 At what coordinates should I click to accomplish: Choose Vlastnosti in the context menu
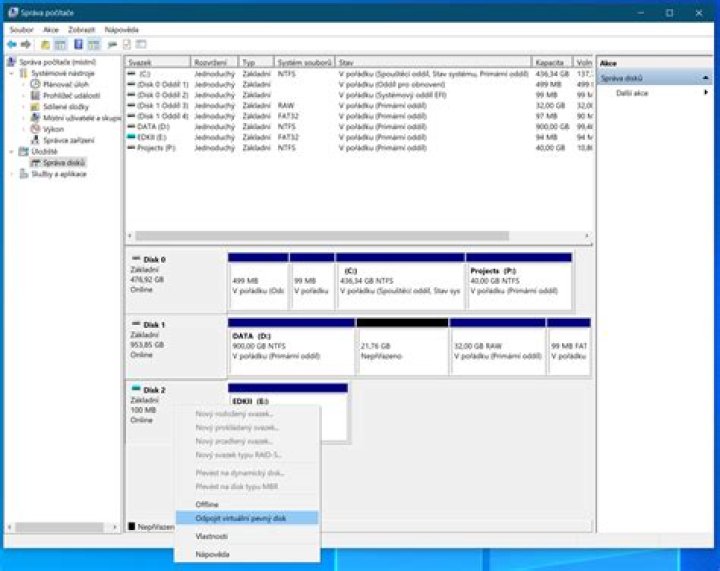[x=247, y=536]
